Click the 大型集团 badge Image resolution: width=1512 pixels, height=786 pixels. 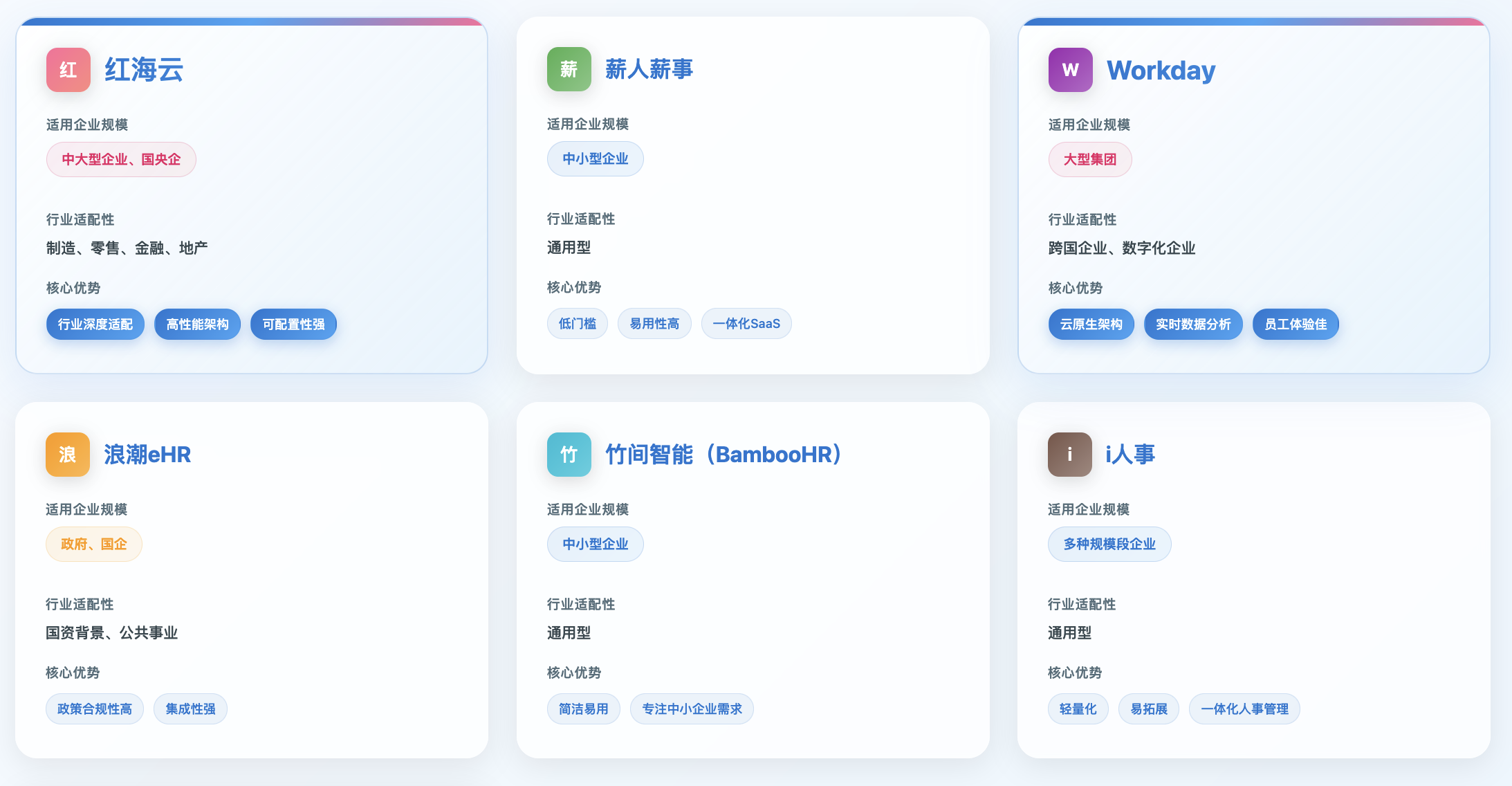[x=1089, y=160]
